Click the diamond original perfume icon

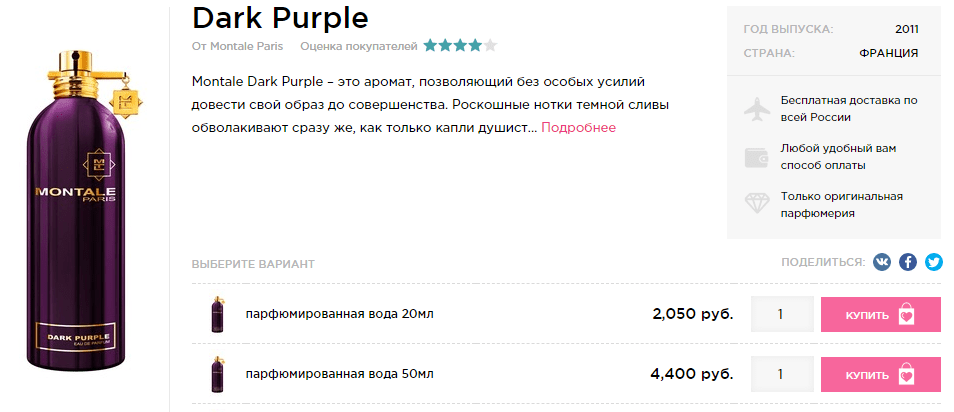coord(757,203)
